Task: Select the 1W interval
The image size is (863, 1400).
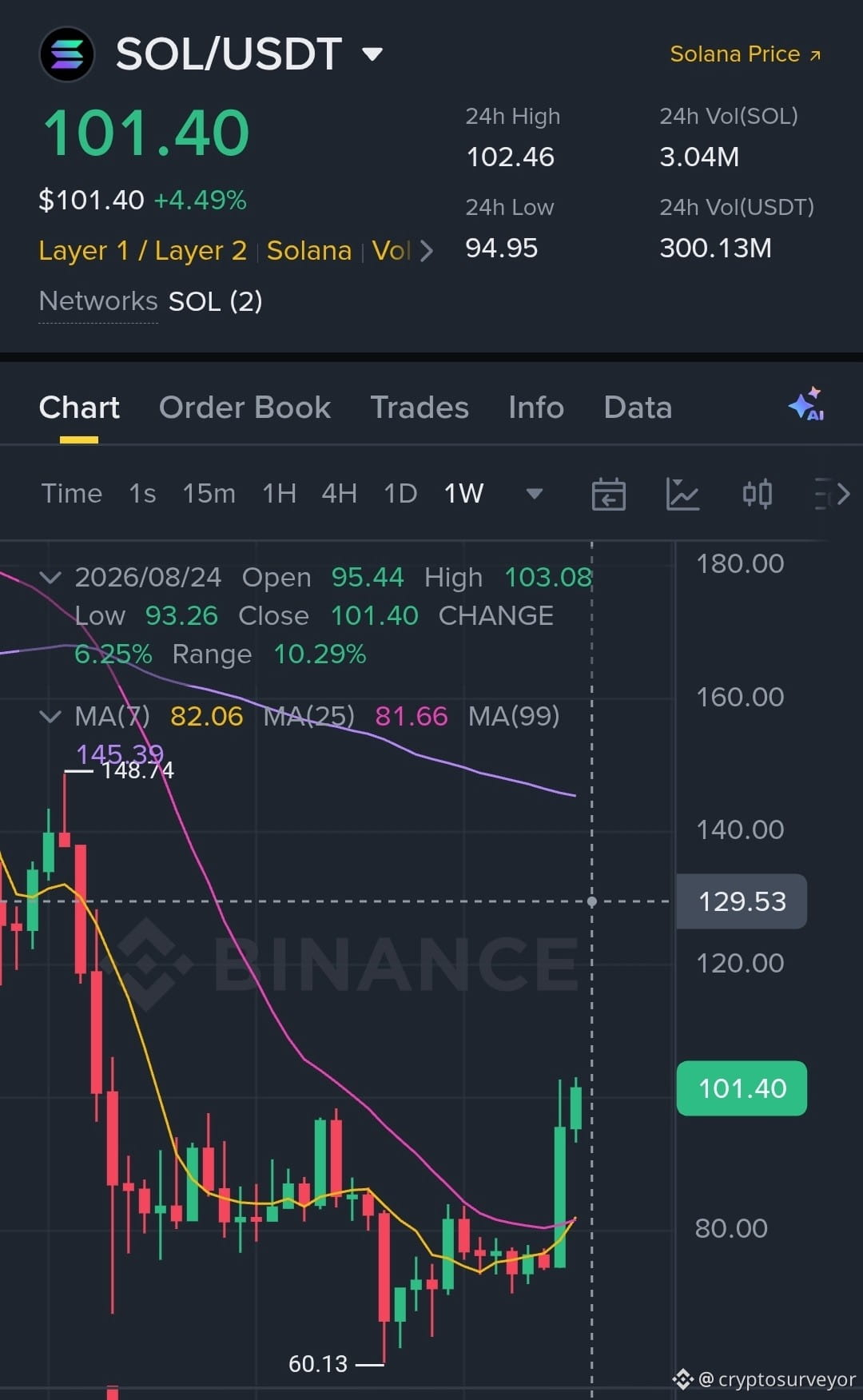Action: [x=463, y=494]
